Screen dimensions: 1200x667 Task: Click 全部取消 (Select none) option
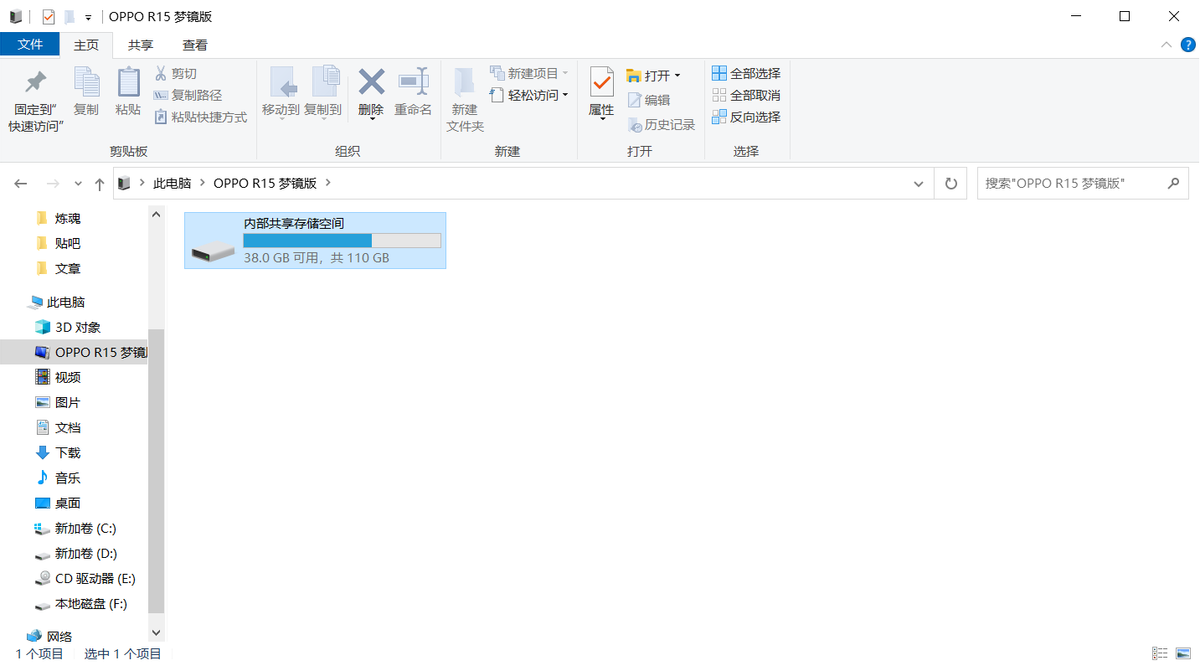[745, 95]
